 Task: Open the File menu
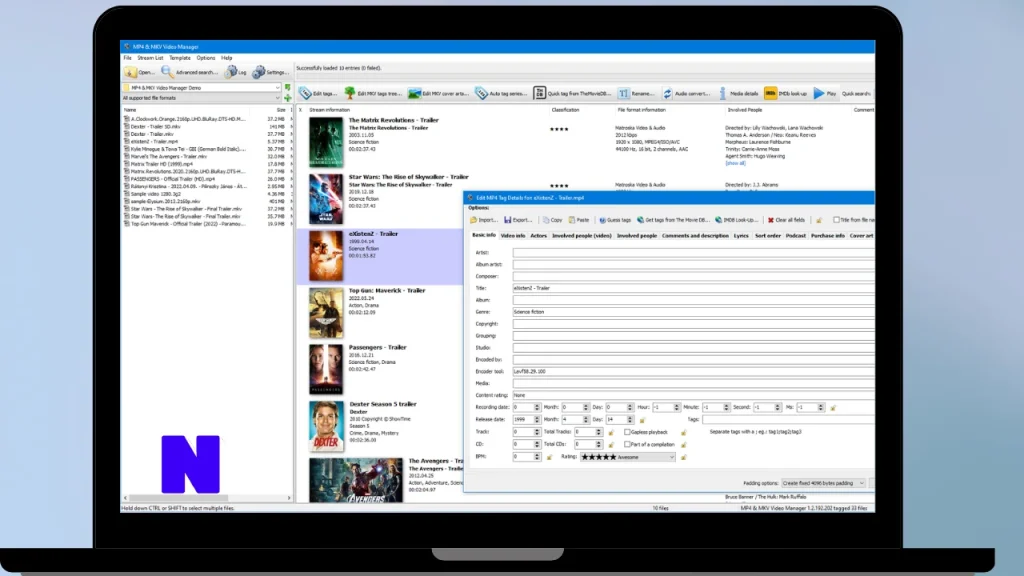click(127, 58)
